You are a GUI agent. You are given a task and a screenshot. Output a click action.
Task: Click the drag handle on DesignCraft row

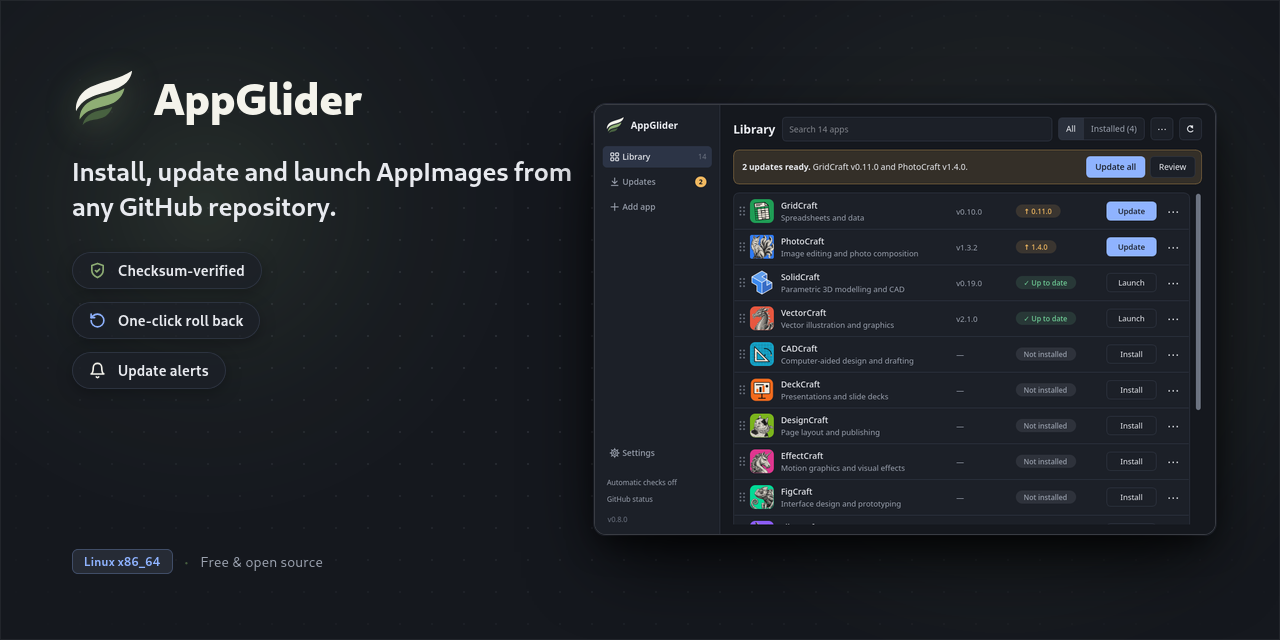742,426
